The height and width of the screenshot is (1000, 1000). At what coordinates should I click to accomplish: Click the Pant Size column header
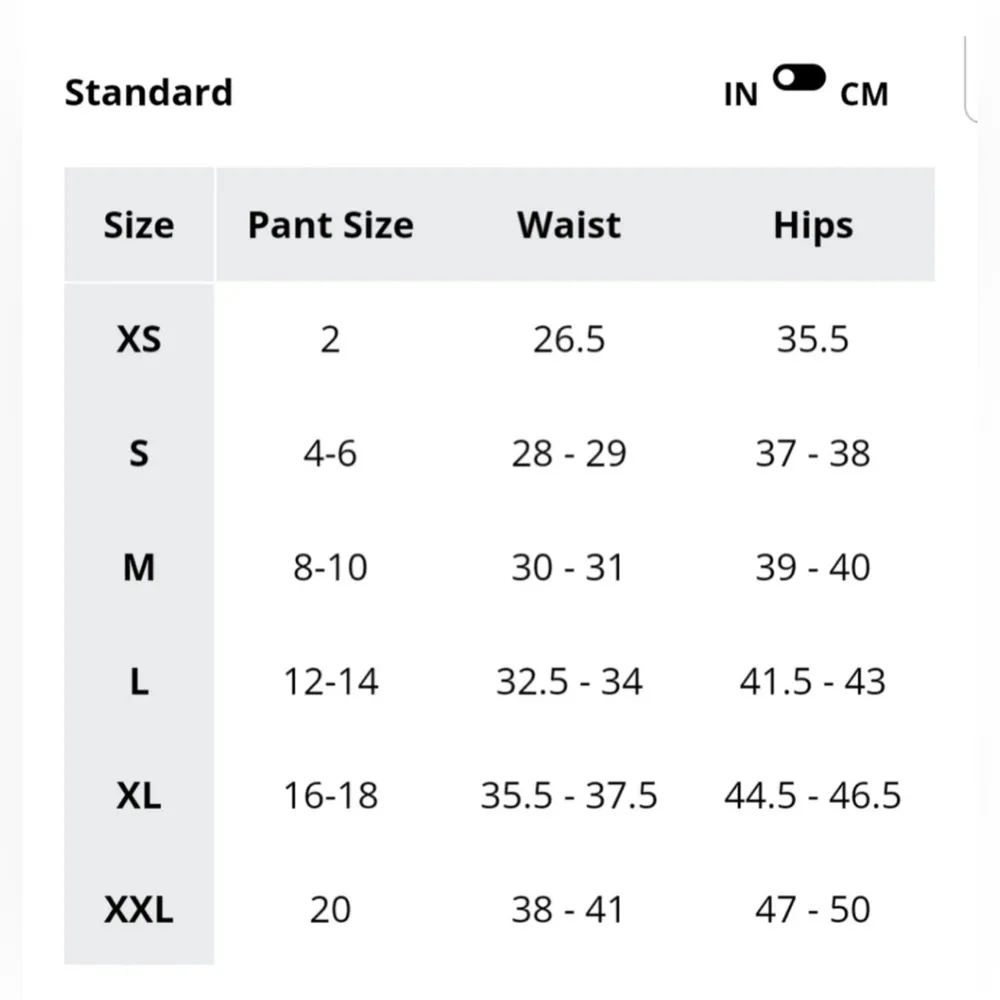[330, 225]
